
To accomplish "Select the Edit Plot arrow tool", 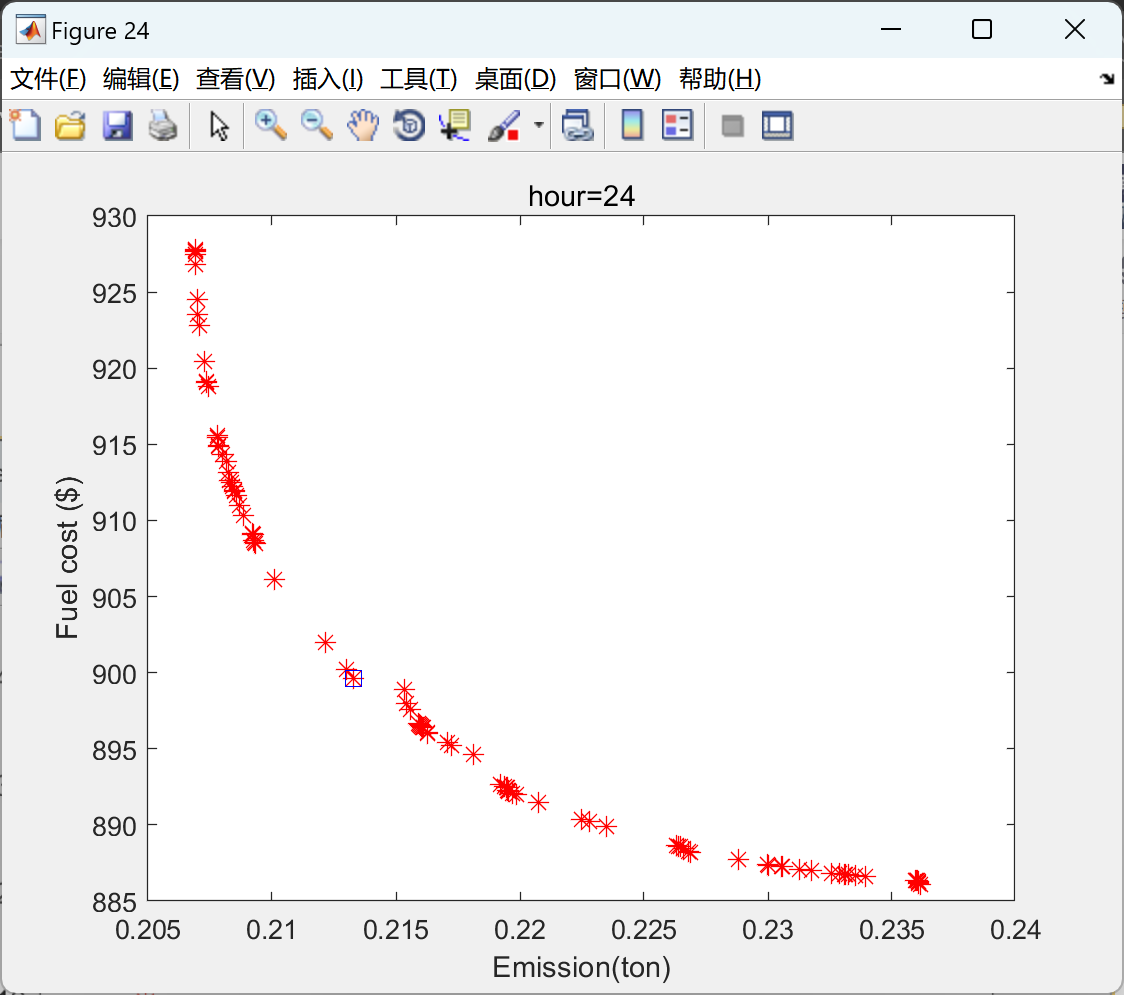I will [219, 125].
